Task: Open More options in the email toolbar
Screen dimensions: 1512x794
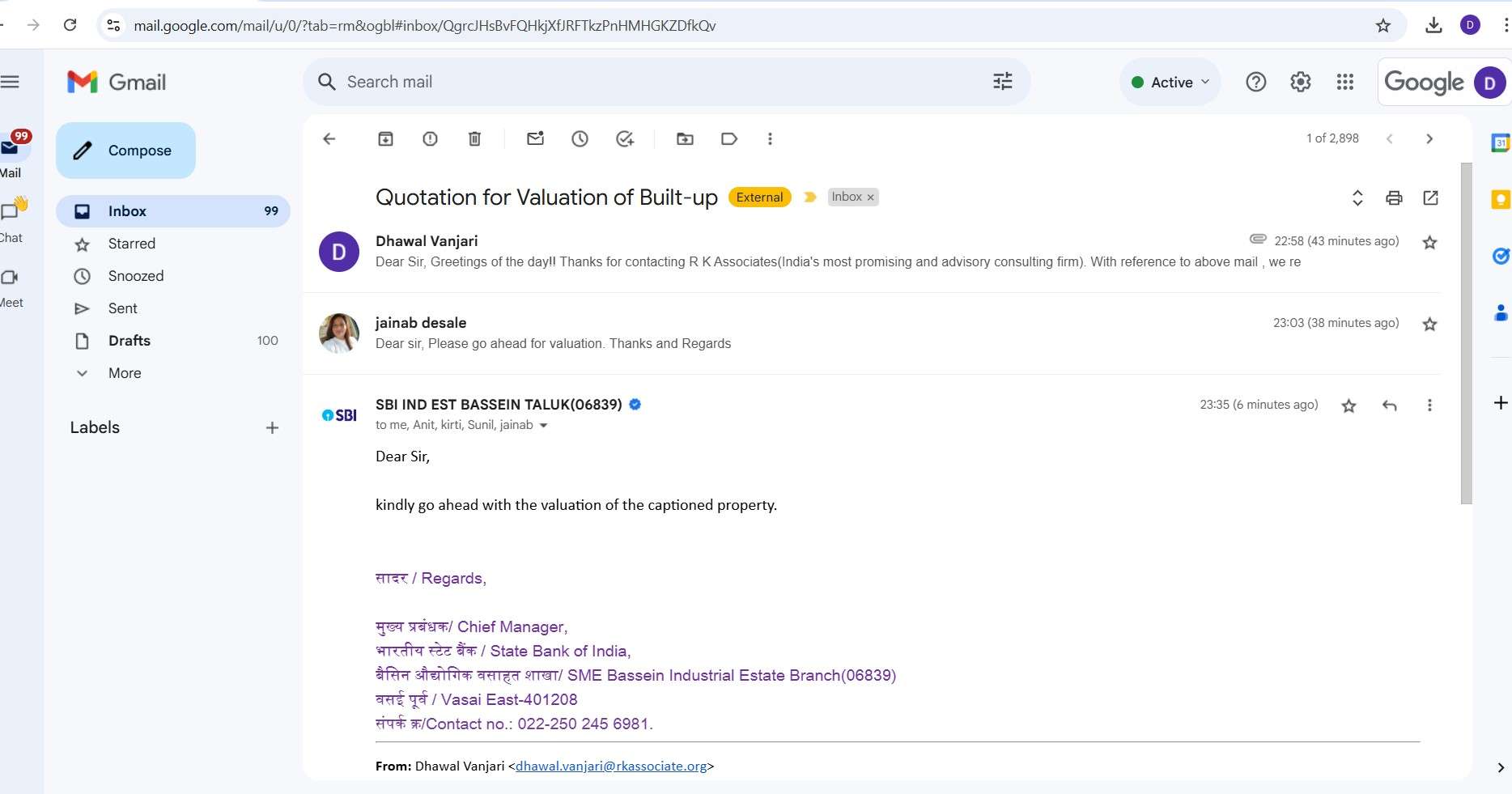Action: [770, 138]
